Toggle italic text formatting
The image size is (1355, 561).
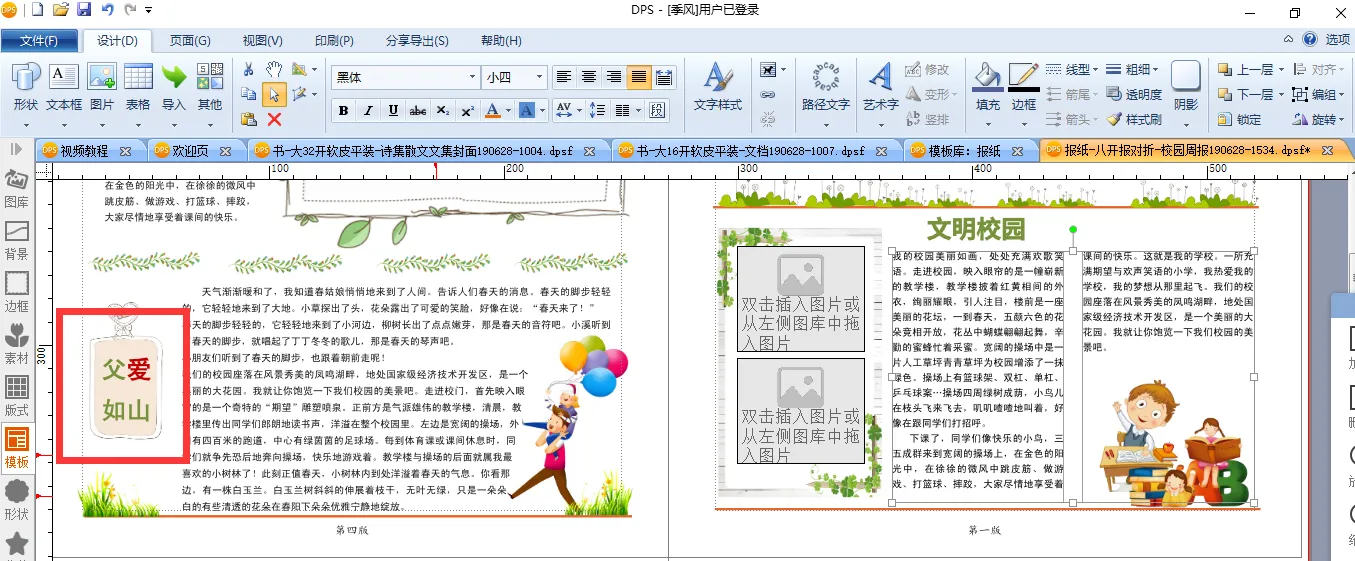[368, 110]
